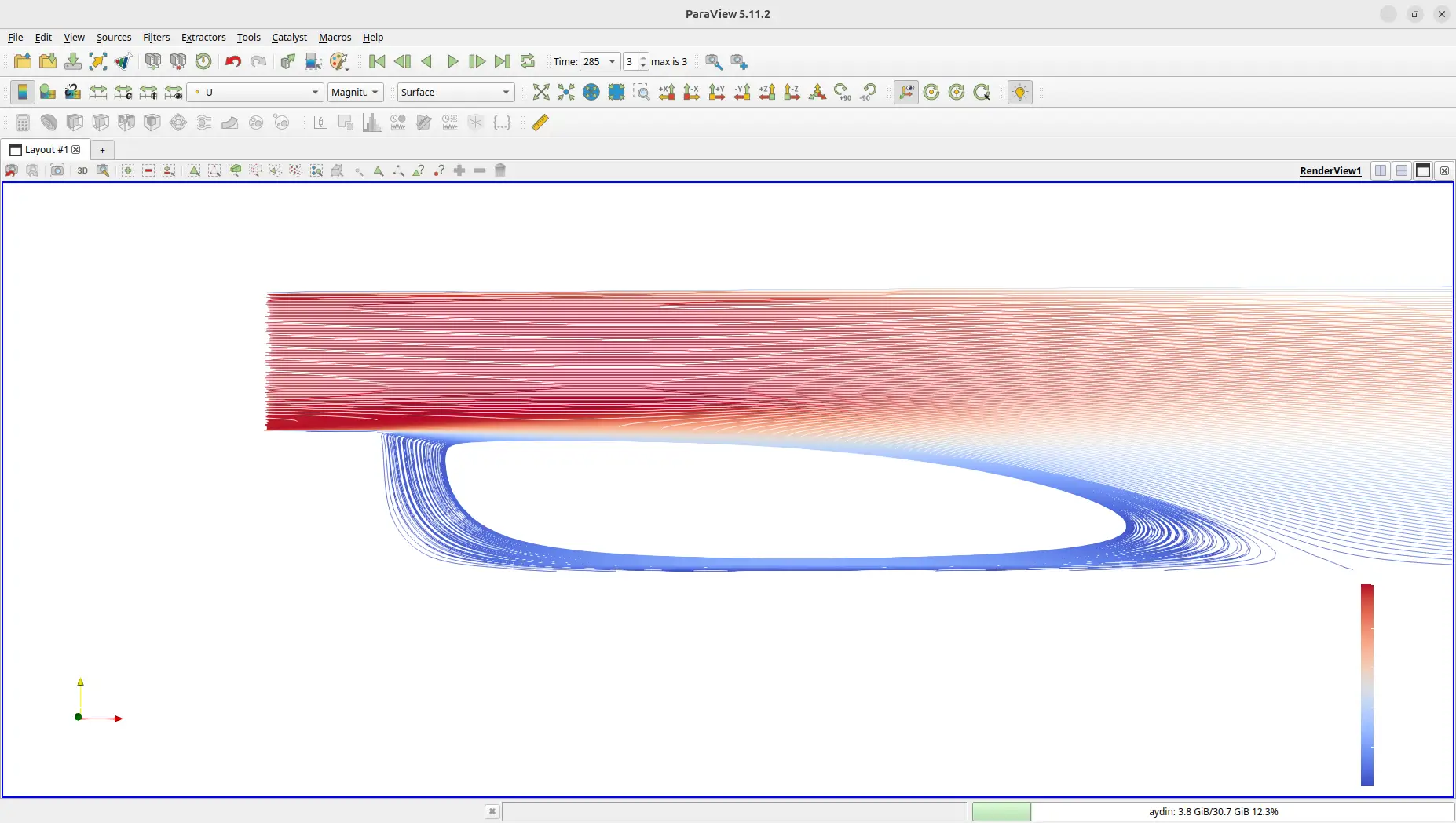This screenshot has width=1456, height=823.
Task: Click the Zoom to Box icon
Action: pyautogui.click(x=642, y=92)
